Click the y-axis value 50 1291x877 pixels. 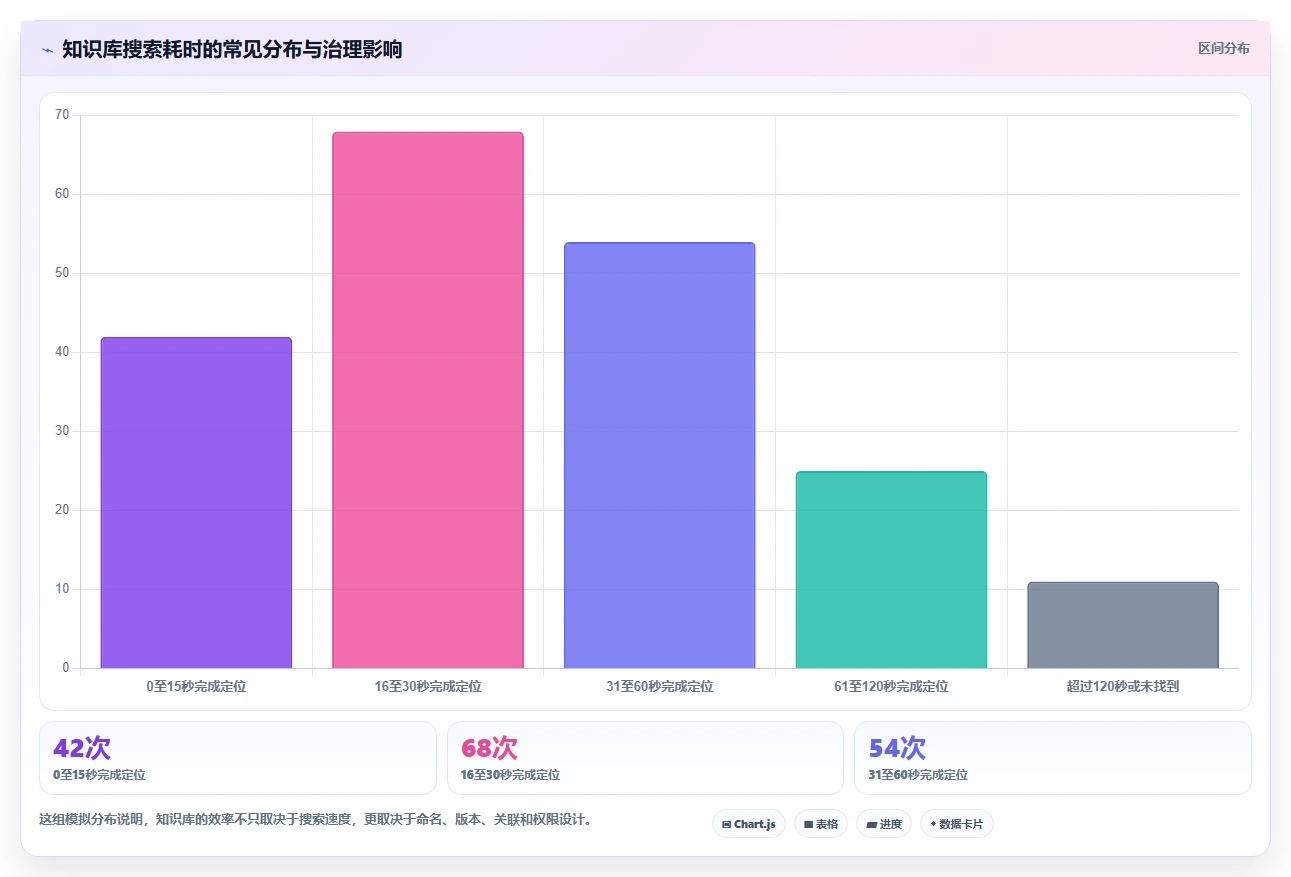tap(62, 273)
